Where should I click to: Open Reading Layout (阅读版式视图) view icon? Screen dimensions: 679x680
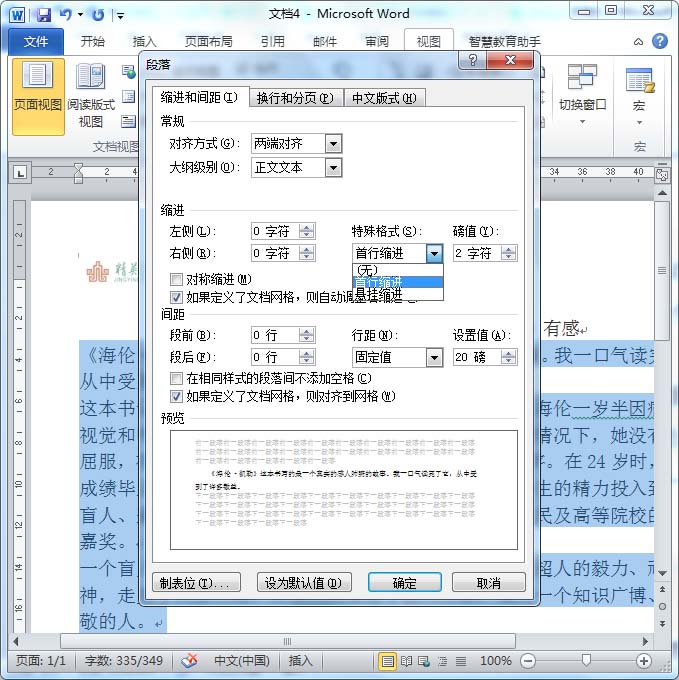tap(91, 86)
